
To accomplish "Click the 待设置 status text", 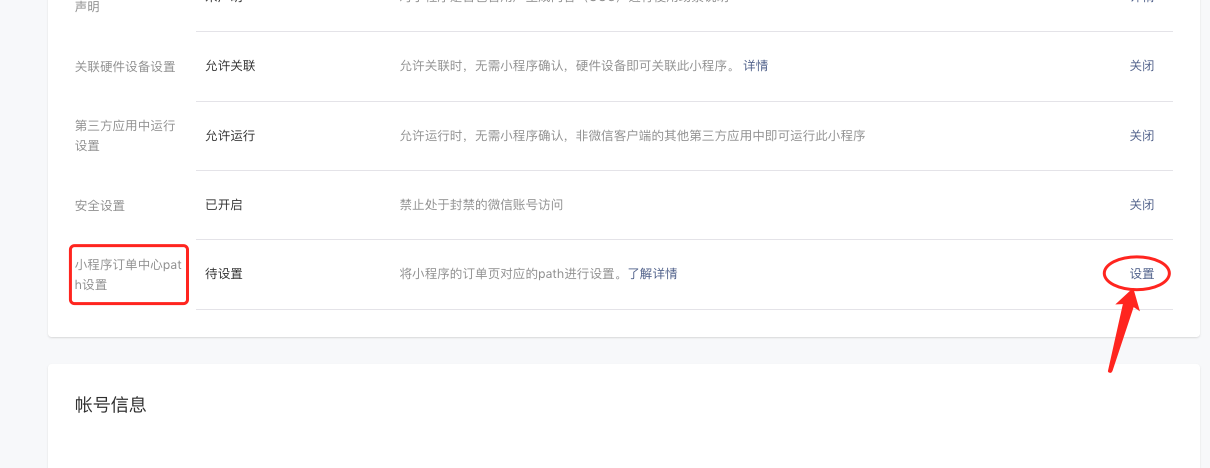I will 224,274.
